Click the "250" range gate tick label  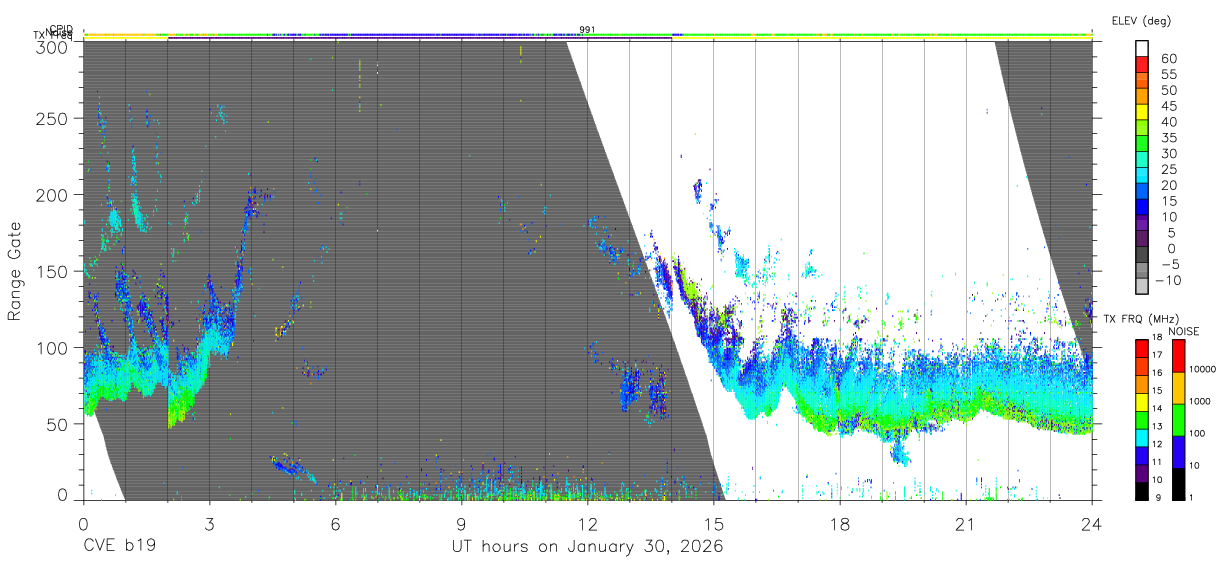click(53, 118)
